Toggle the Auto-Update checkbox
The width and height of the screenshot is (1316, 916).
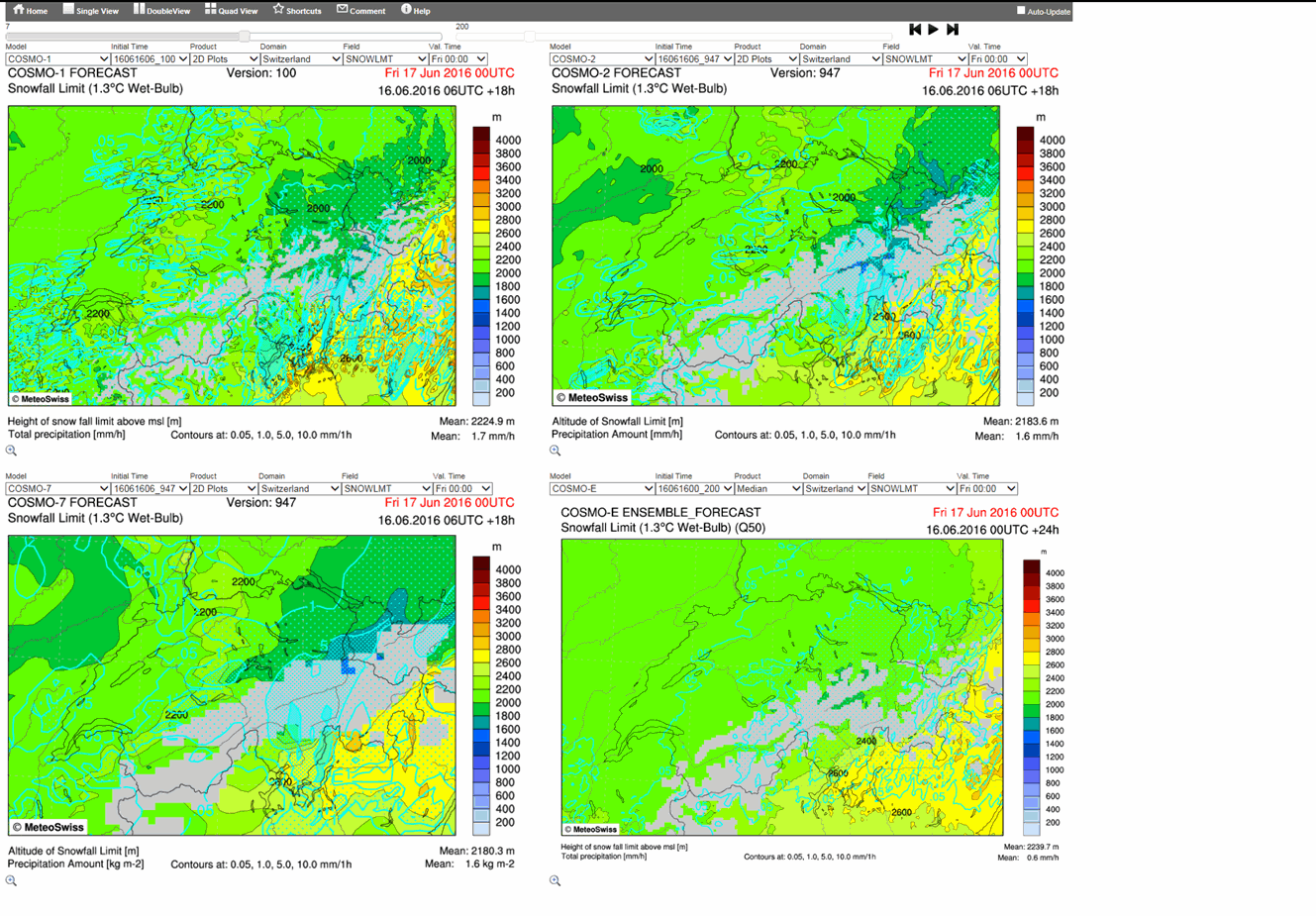(x=1021, y=11)
